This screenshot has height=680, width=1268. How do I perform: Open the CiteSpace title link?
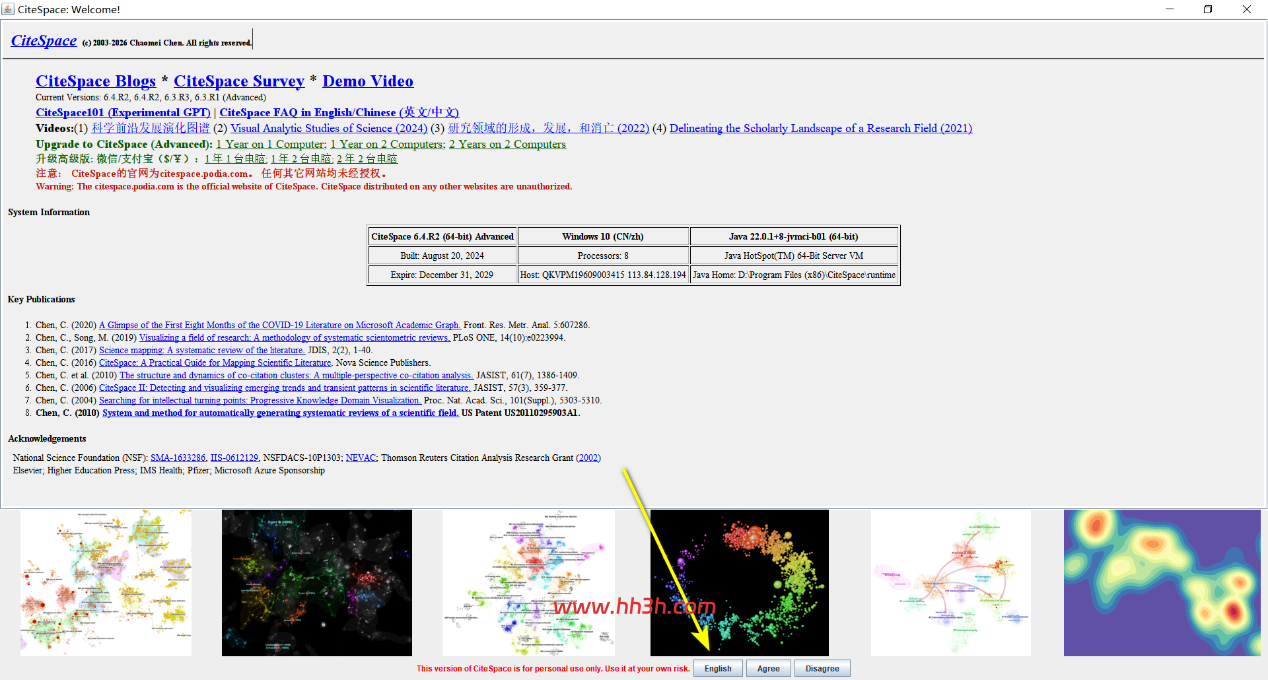44,40
